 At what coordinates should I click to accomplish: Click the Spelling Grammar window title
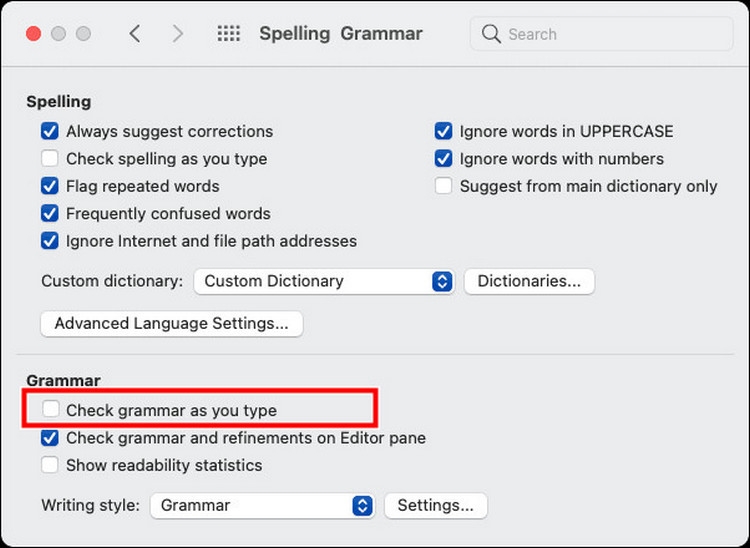341,33
